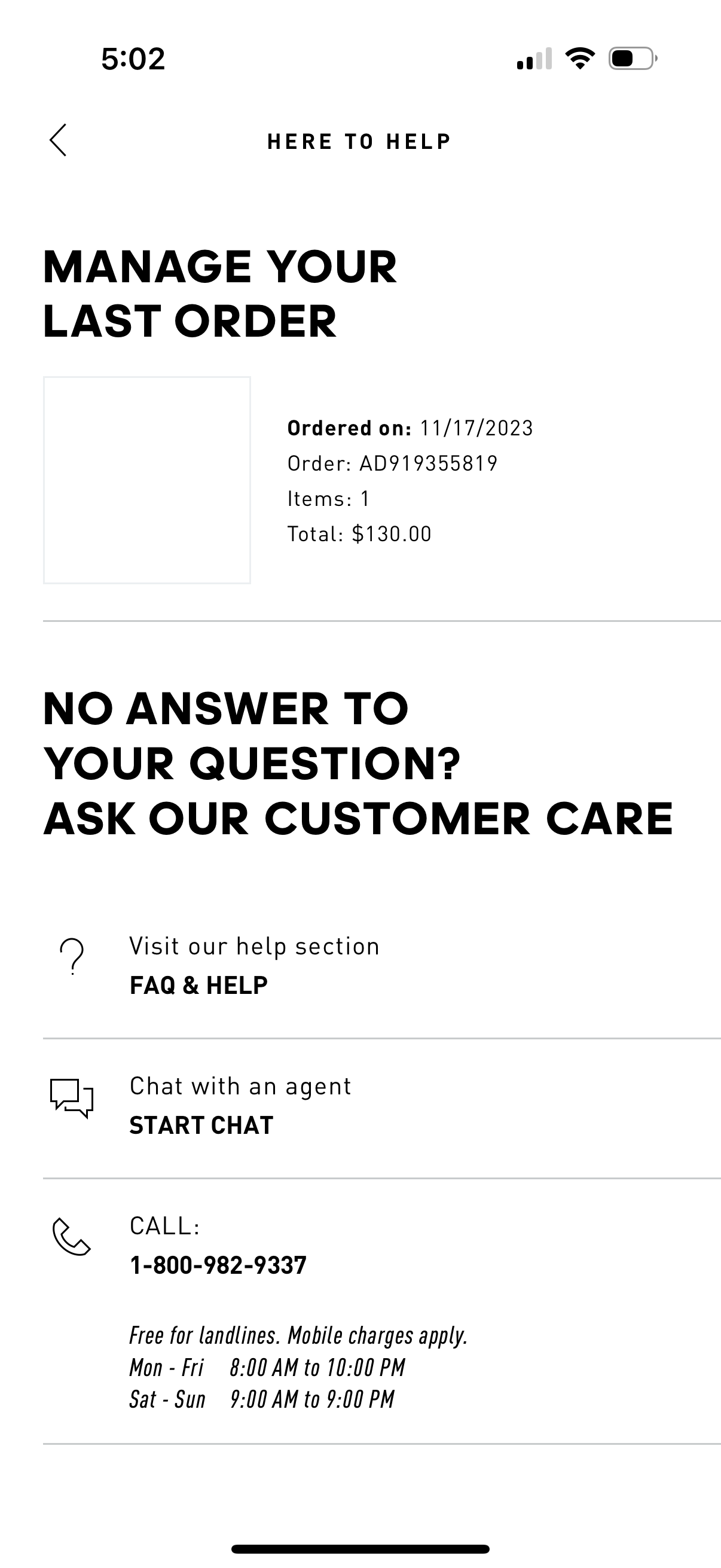Tap the Items: 1 line

pos(331,499)
